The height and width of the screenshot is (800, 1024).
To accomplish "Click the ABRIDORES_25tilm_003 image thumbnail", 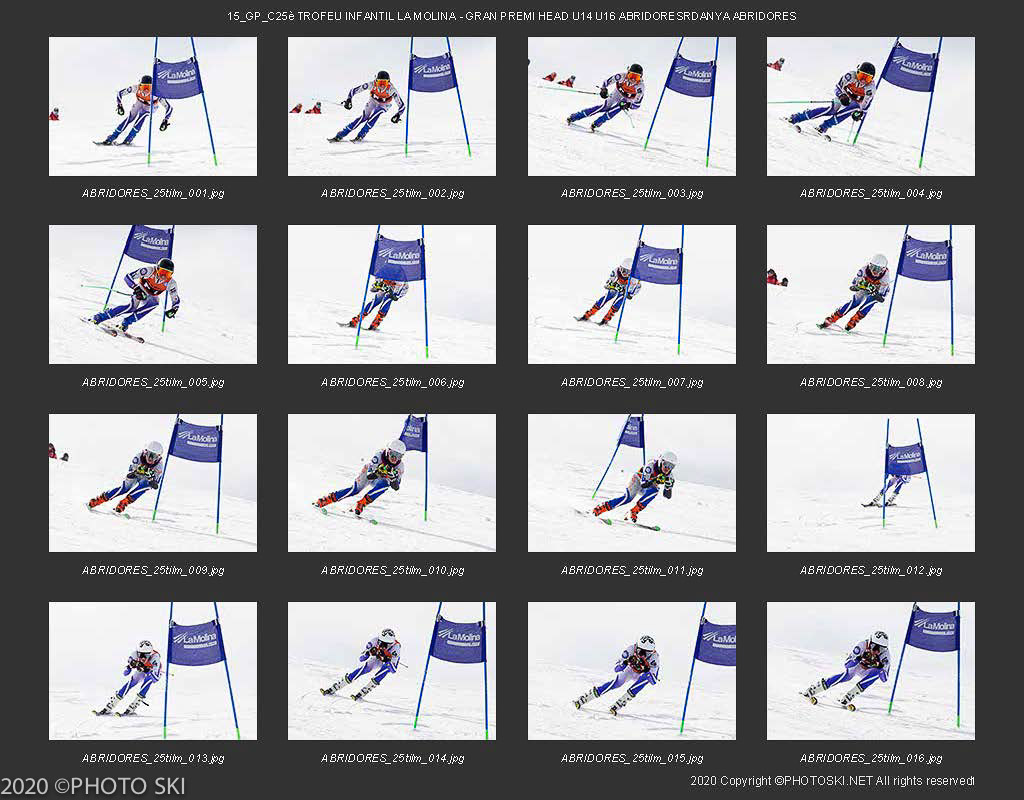I will 631,106.
